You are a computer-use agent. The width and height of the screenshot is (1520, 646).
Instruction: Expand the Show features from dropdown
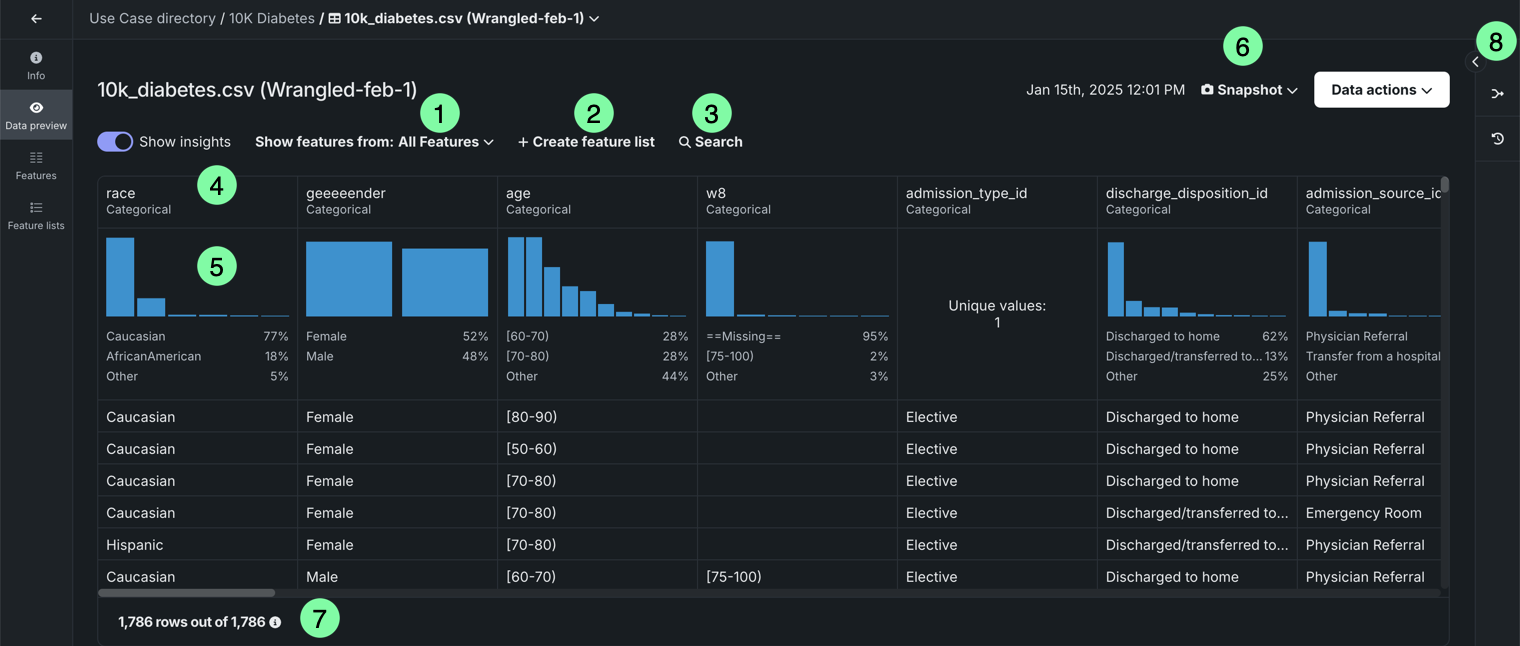pos(374,142)
